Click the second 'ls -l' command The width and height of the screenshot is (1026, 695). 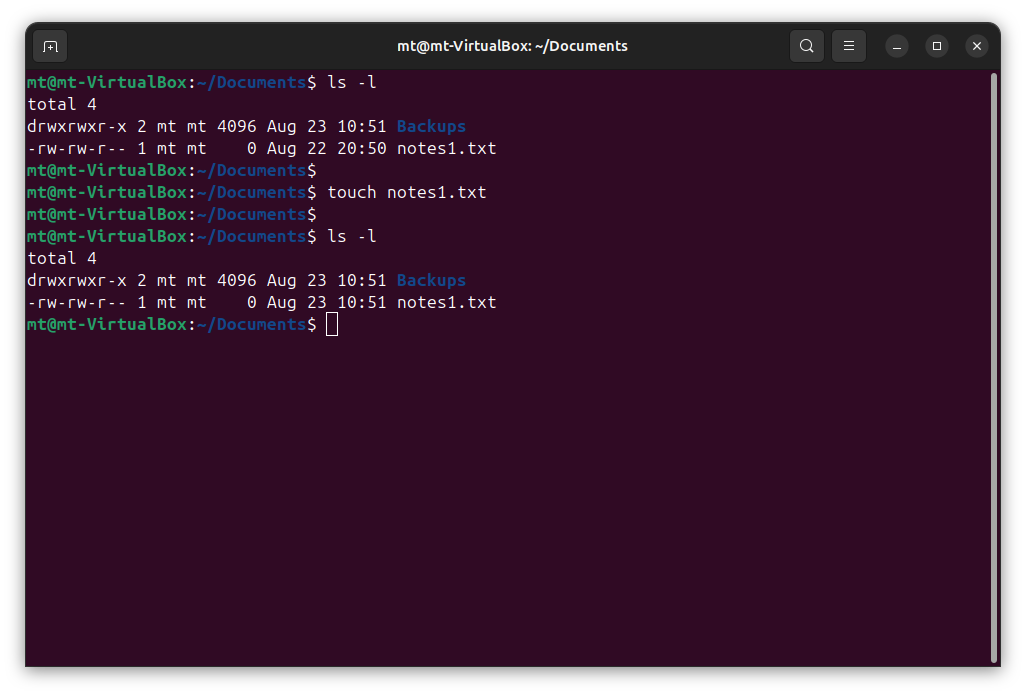click(x=352, y=236)
